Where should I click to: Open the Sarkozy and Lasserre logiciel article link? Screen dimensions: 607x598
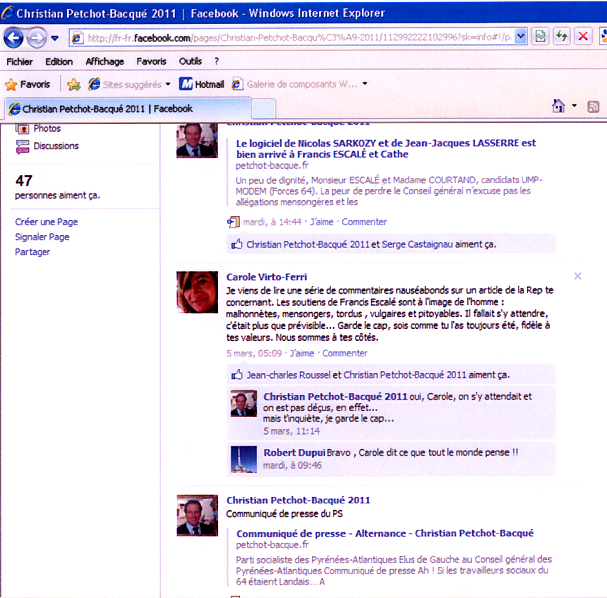(x=386, y=149)
